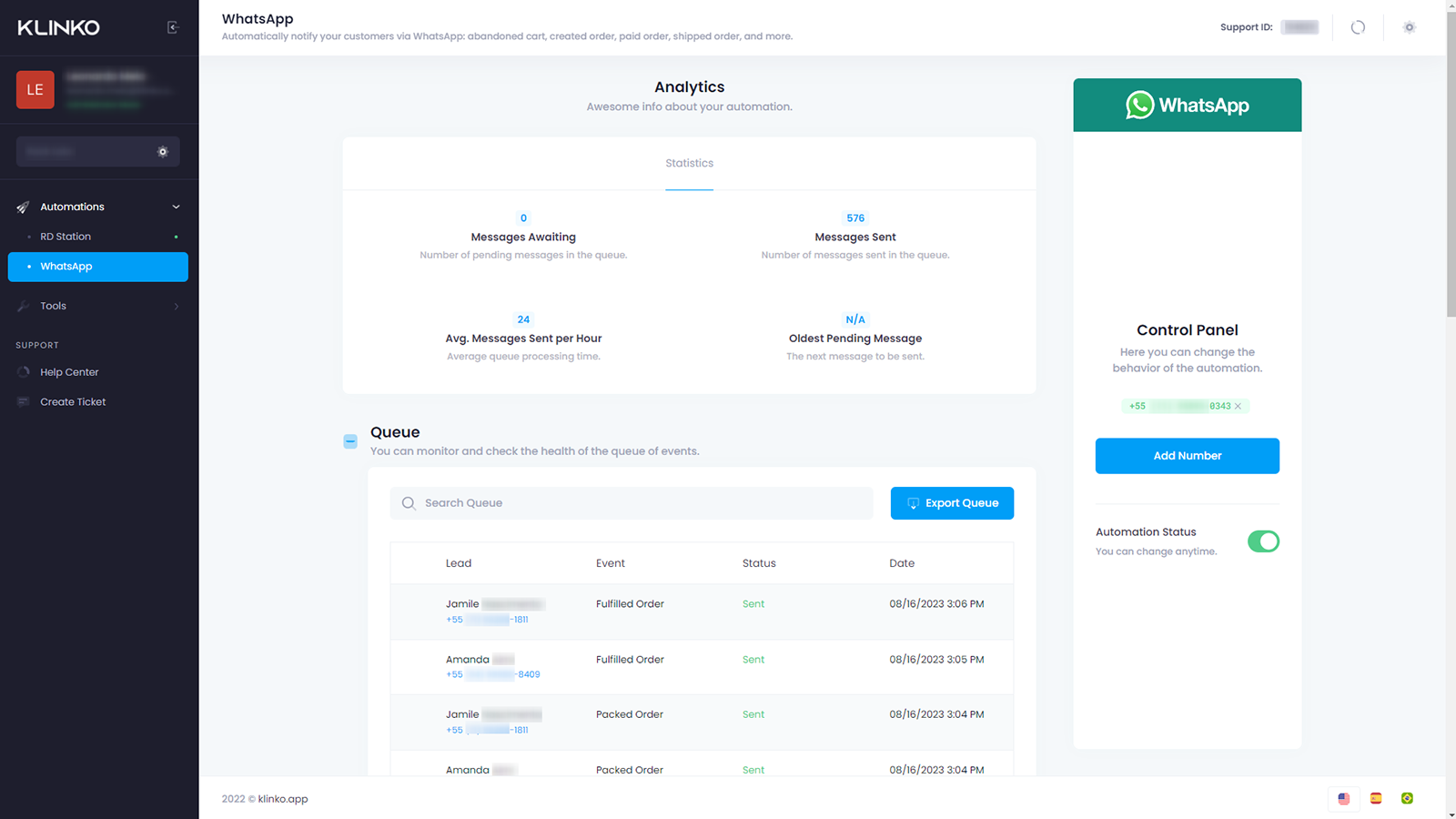Collapse the sidebar with the arrow icon
Image resolution: width=1456 pixels, height=819 pixels.
(173, 27)
